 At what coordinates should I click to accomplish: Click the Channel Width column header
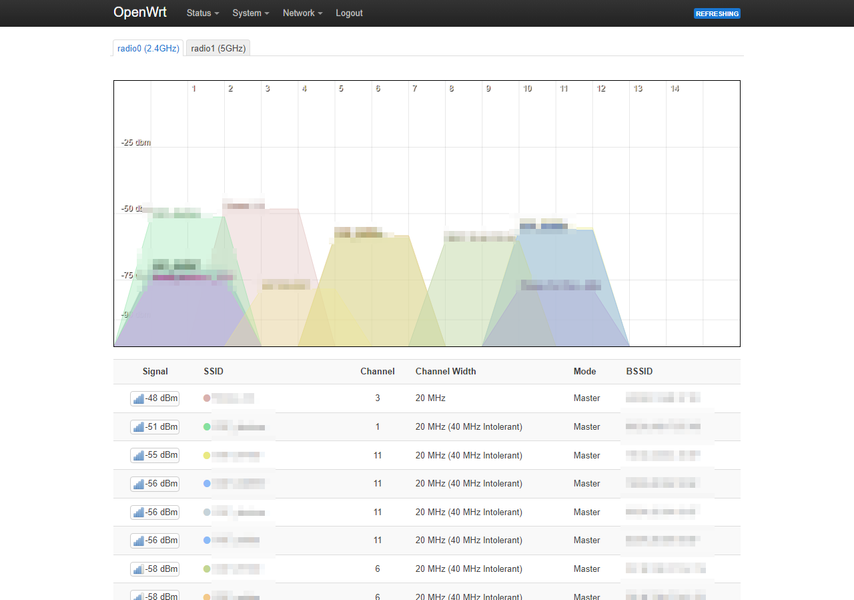[446, 371]
